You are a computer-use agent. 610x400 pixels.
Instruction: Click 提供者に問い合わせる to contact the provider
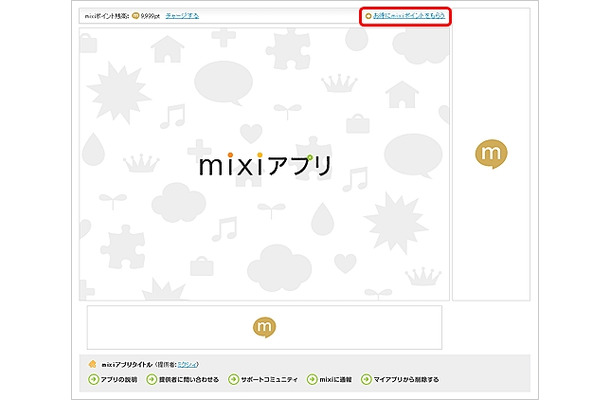pyautogui.click(x=183, y=379)
